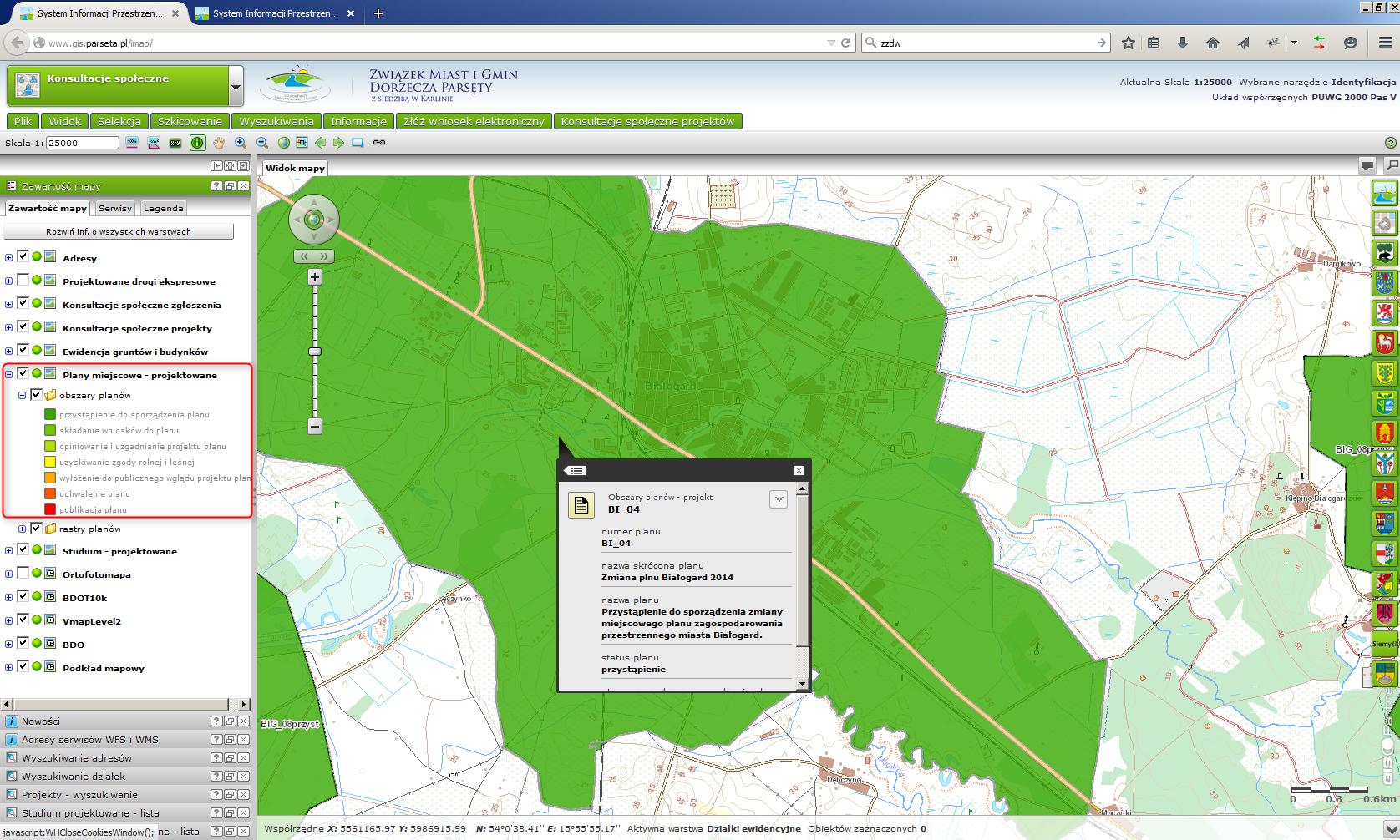Image resolution: width=1400 pixels, height=840 pixels.
Task: Choose the zoom out magnifier tool
Action: 262,143
